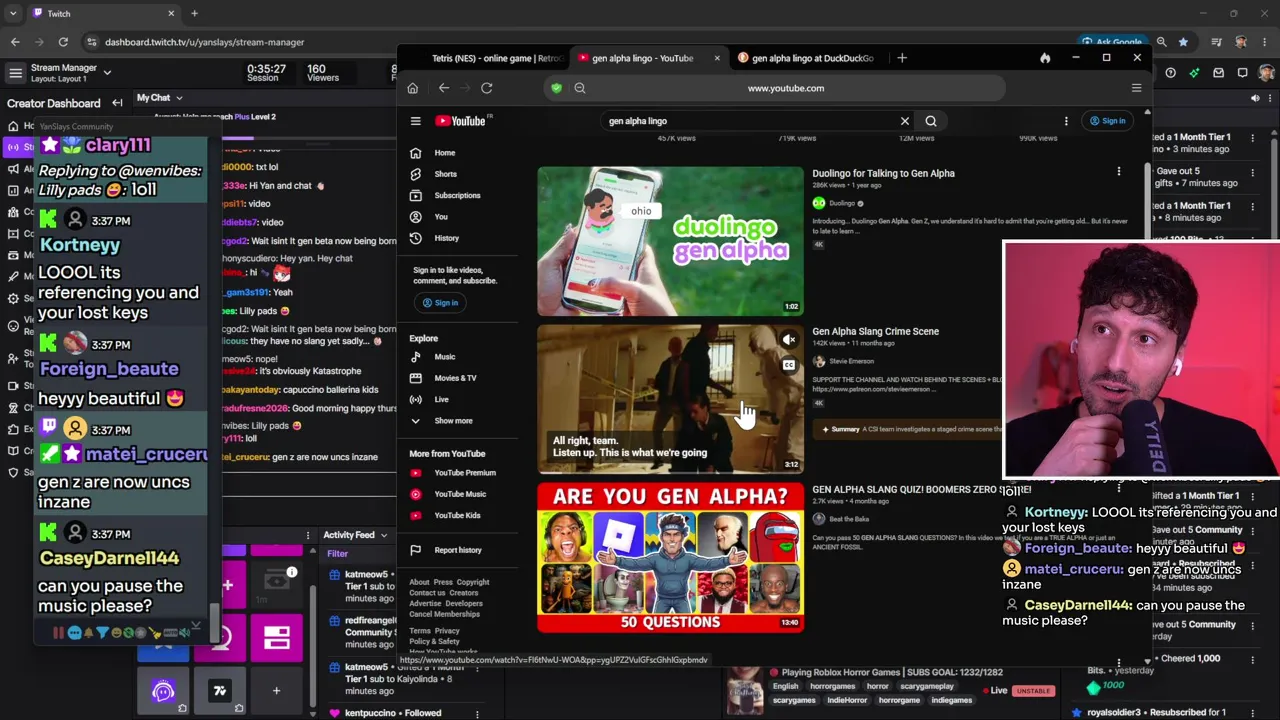Open Duolingo for Talking to Gen Alpha title

pyautogui.click(x=883, y=173)
